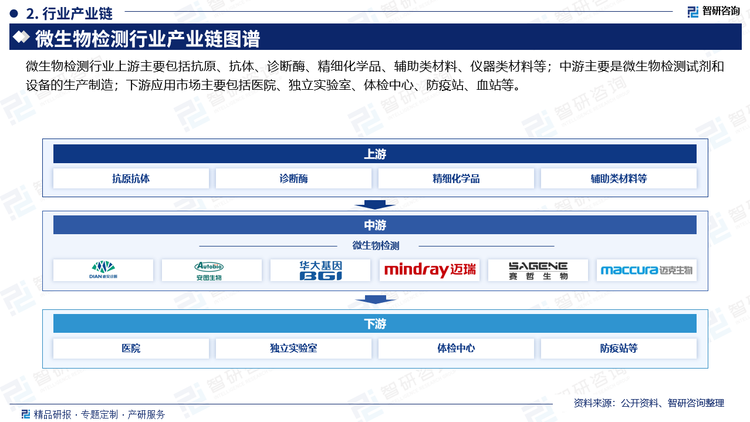This screenshot has height=422, width=750.
Task: Click the DIAN diagnostics logo
Action: (x=103, y=270)
